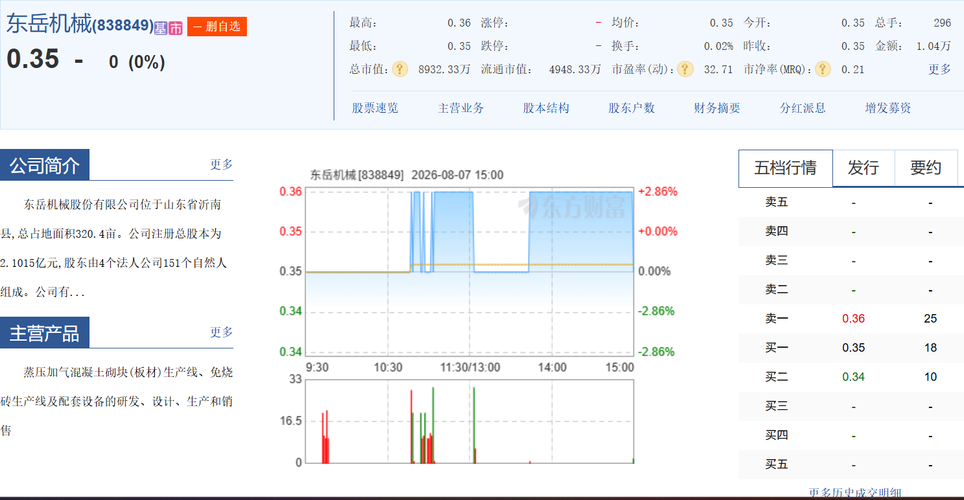964x500 pixels.
Task: Click the 主营产品 description starting 蒸压加气混凝土砌块
Action: [117, 401]
